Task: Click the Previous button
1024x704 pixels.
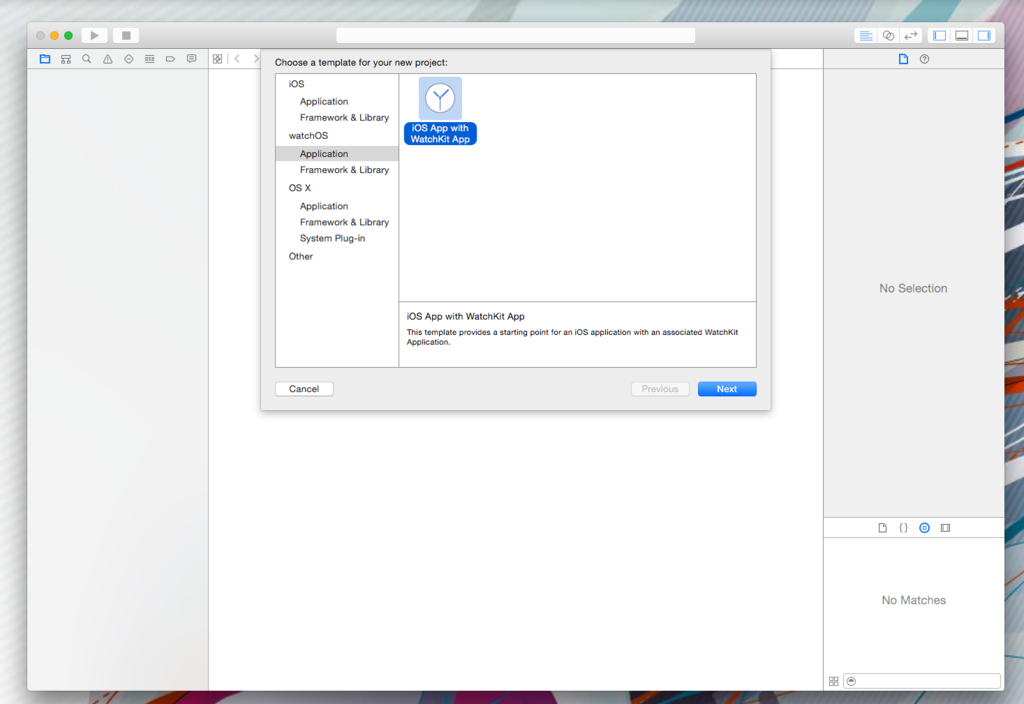Action: pyautogui.click(x=660, y=389)
